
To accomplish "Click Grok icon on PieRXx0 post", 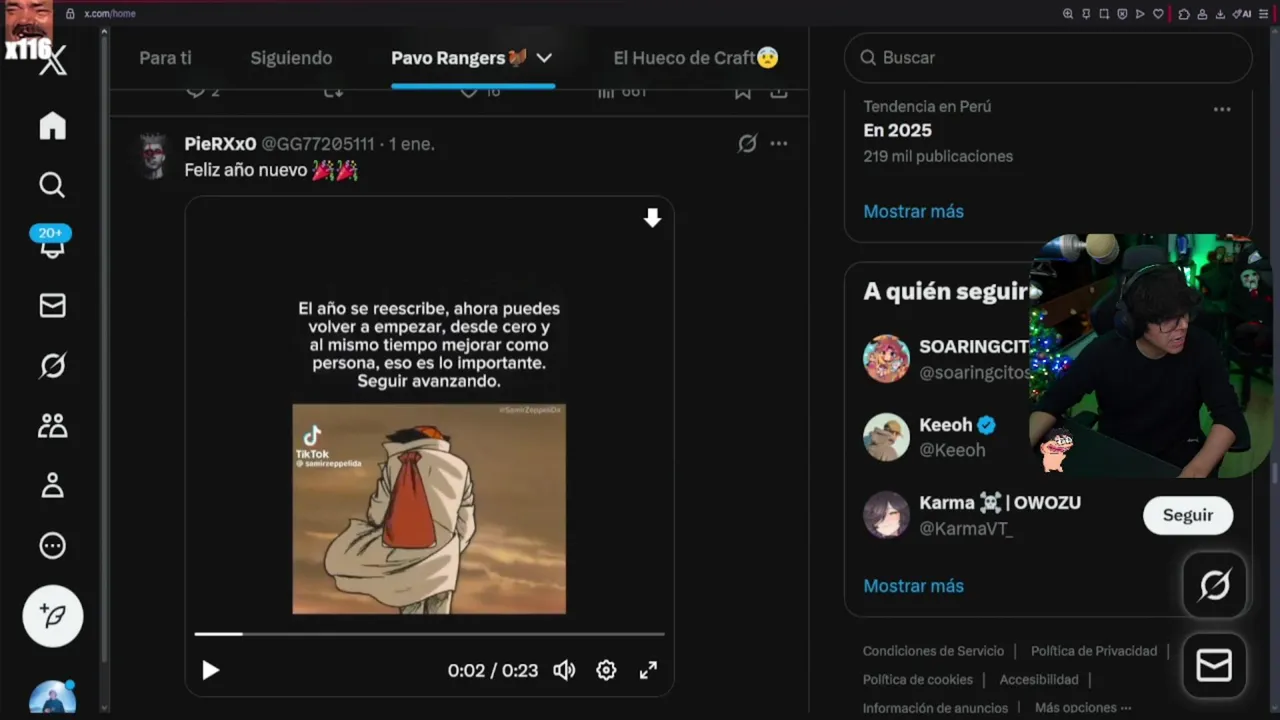I will click(747, 143).
